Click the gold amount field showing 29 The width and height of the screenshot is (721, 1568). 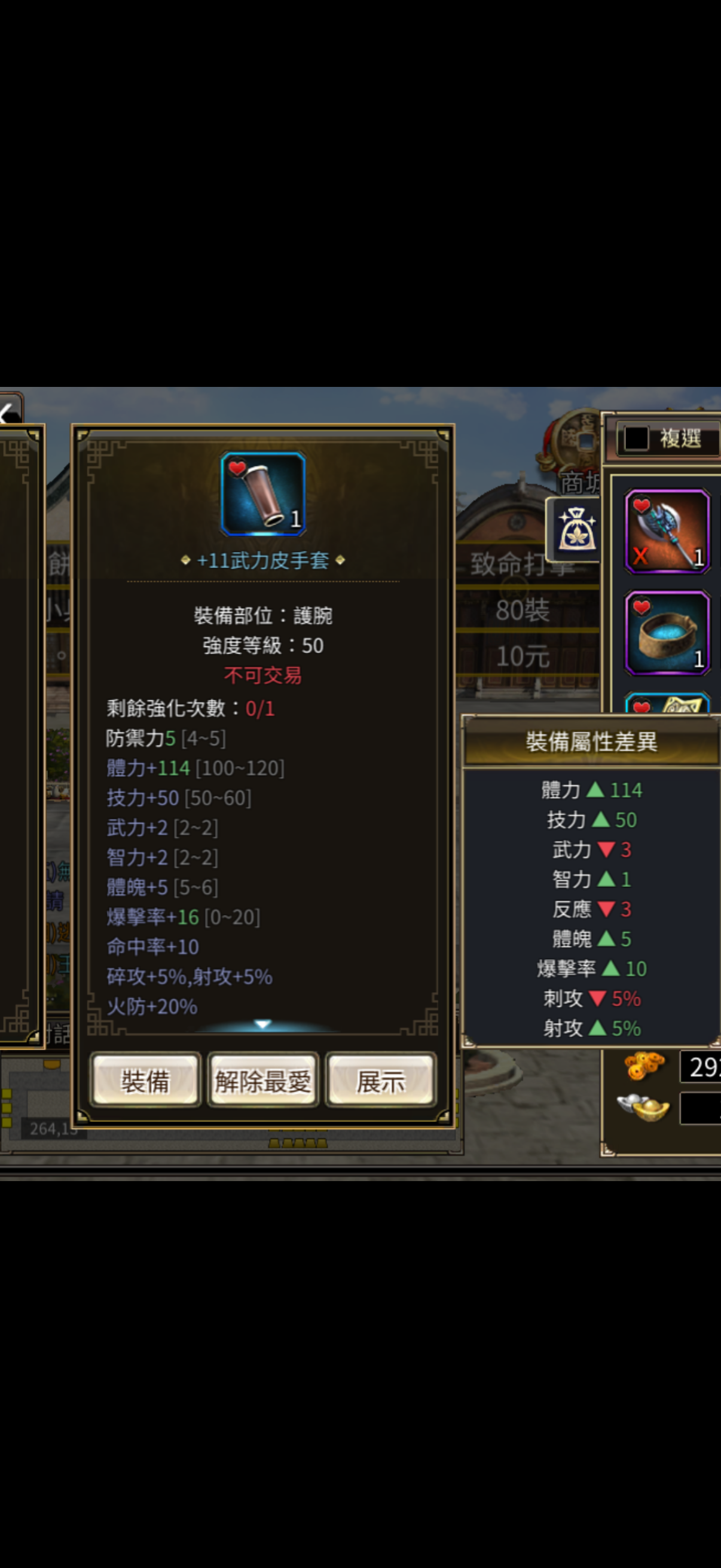point(700,1066)
